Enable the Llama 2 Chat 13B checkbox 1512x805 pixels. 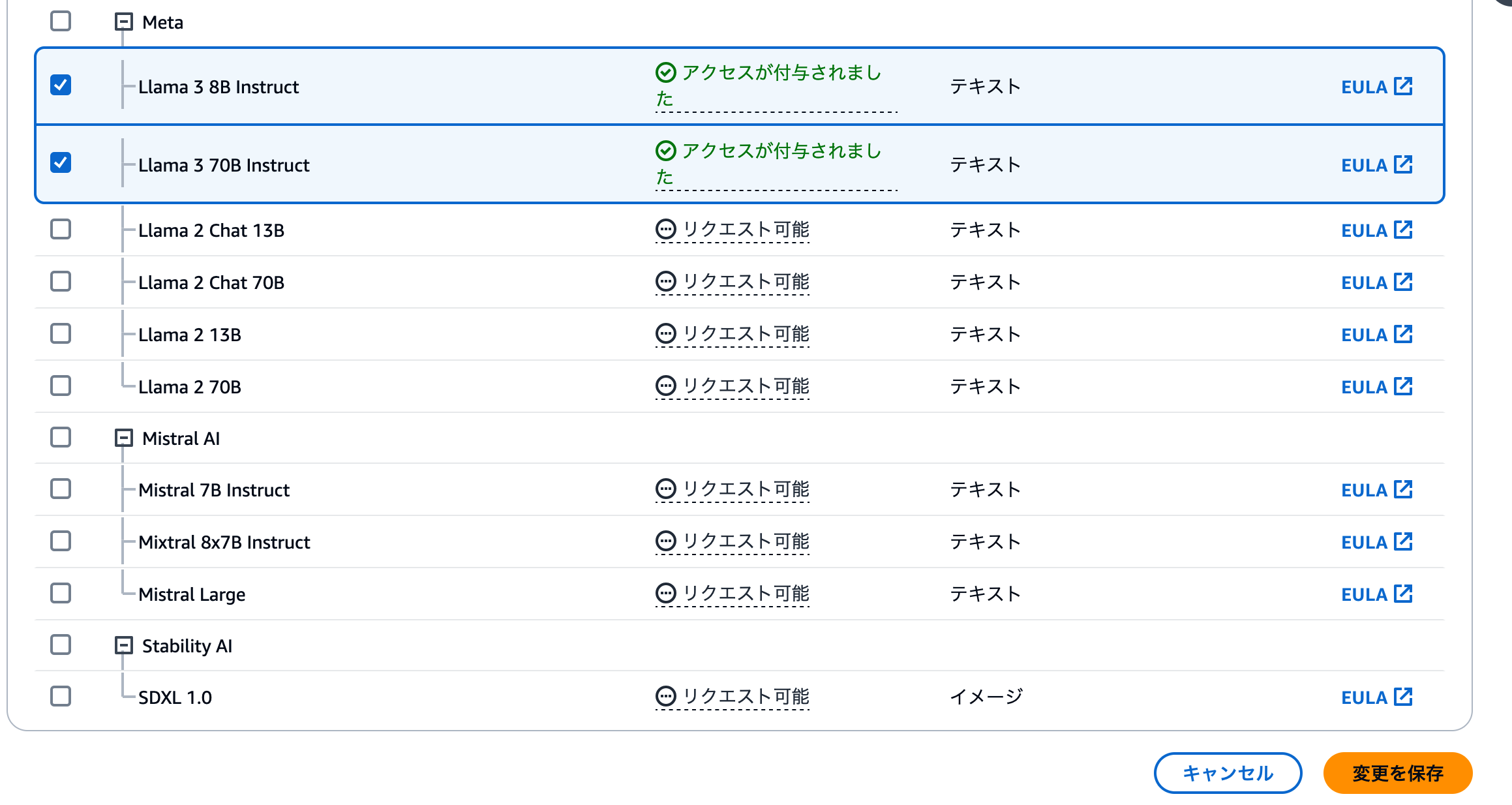pyautogui.click(x=60, y=229)
